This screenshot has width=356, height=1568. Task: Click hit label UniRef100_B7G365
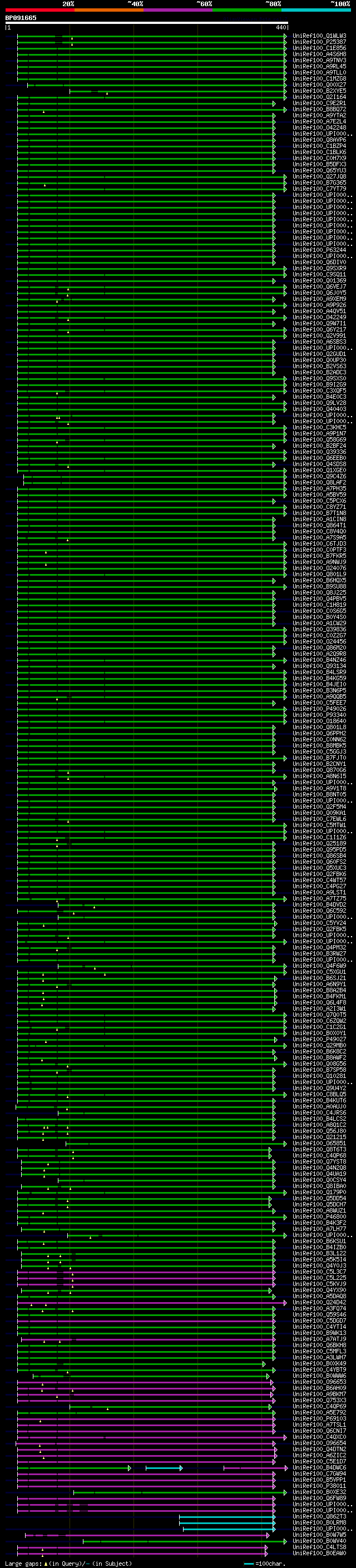tap(319, 182)
